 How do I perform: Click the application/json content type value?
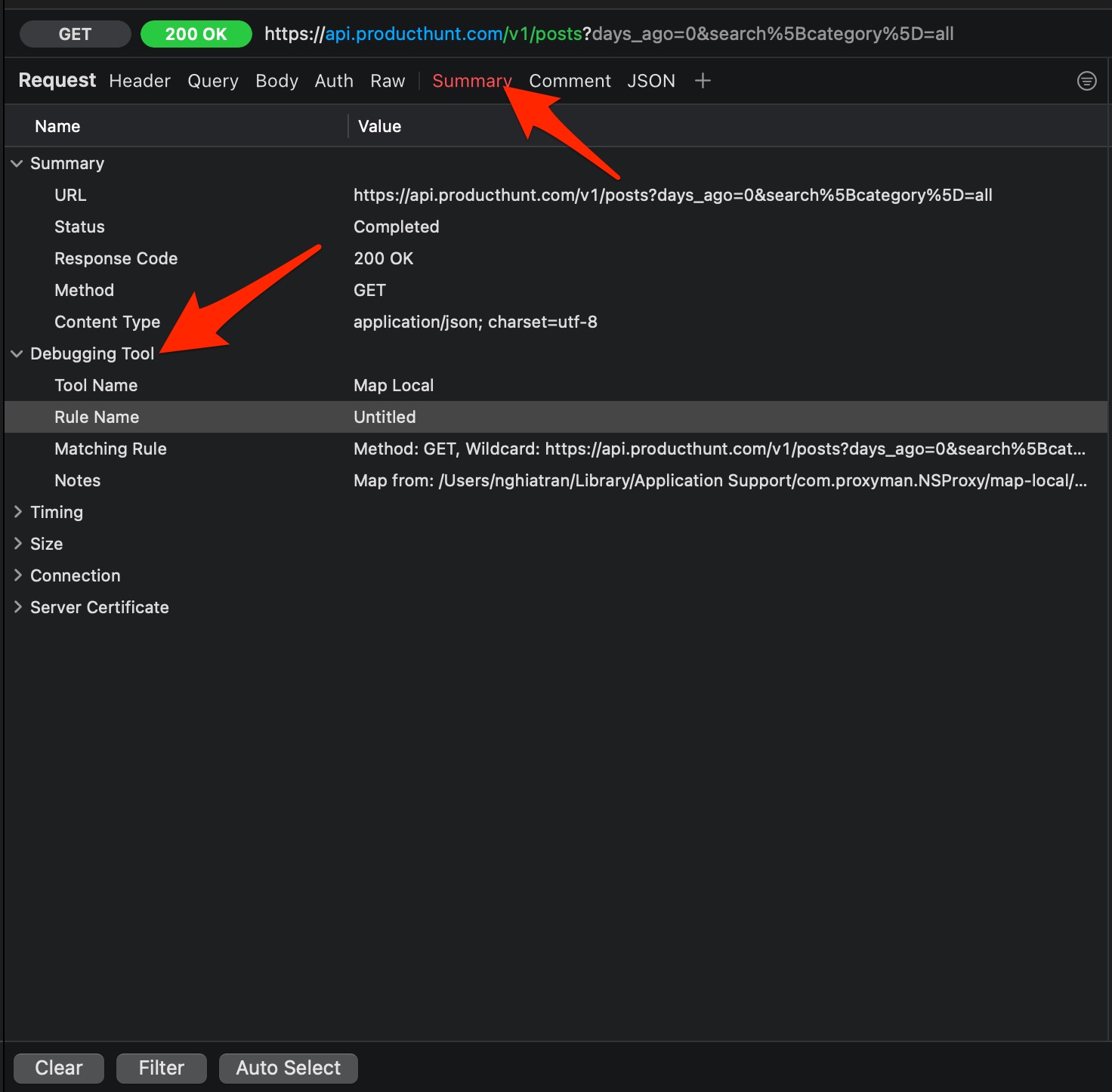point(475,322)
